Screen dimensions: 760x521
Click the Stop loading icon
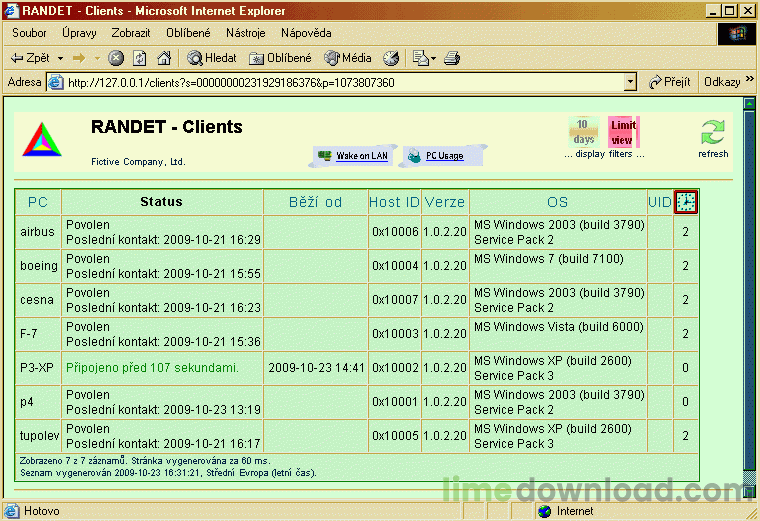(115, 59)
